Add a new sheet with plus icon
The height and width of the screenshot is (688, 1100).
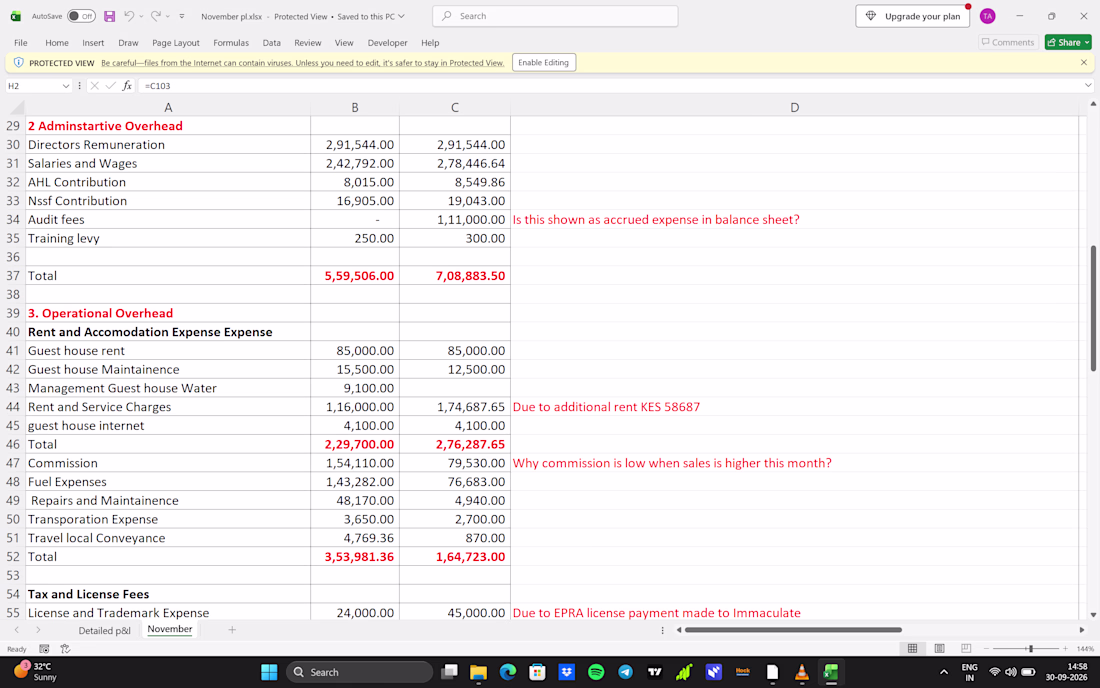tap(232, 630)
